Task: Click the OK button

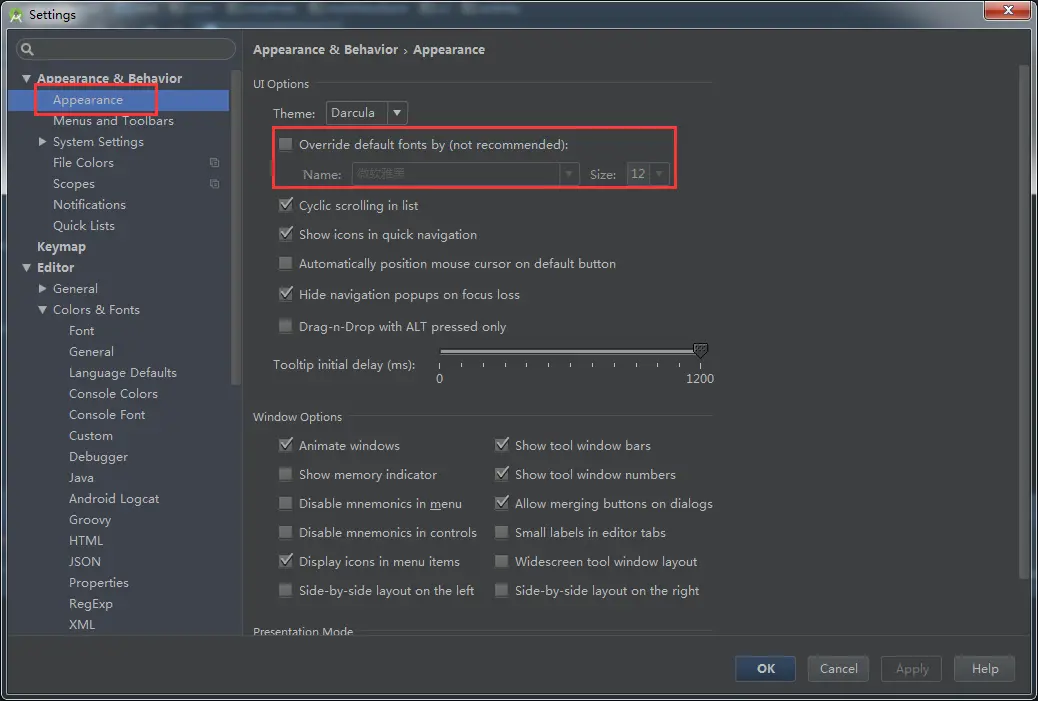Action: (765, 669)
